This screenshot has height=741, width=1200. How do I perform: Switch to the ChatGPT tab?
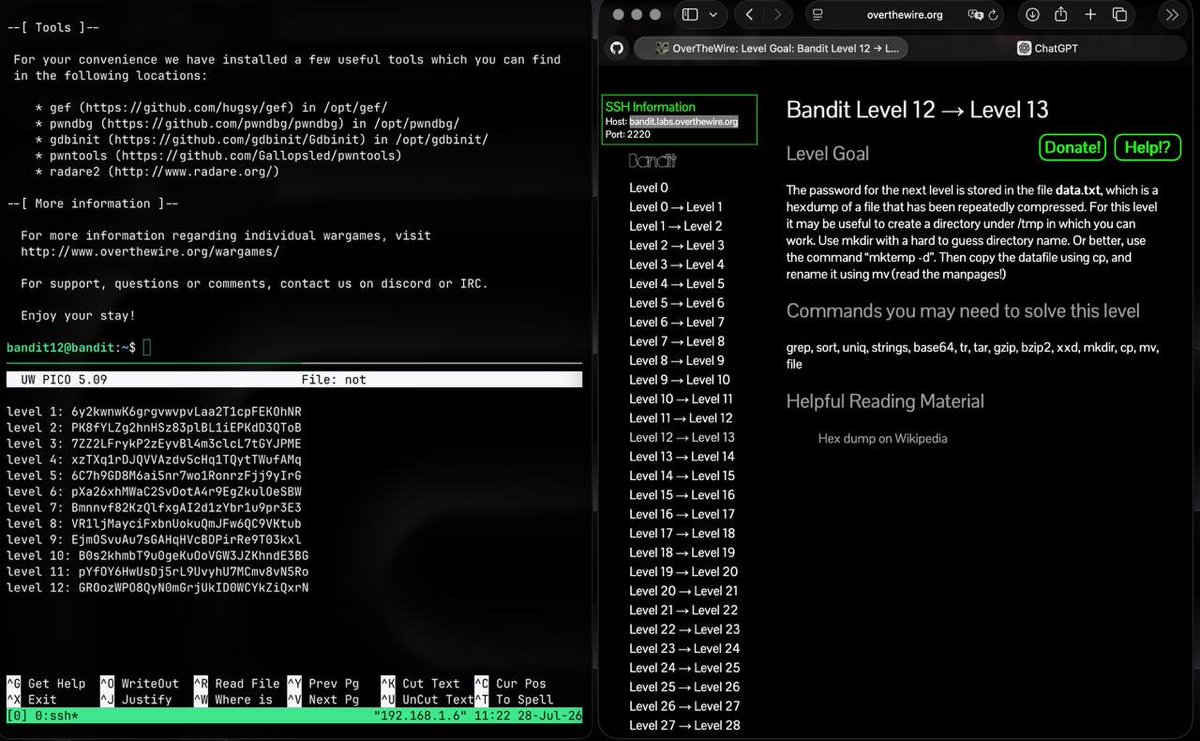point(1047,48)
